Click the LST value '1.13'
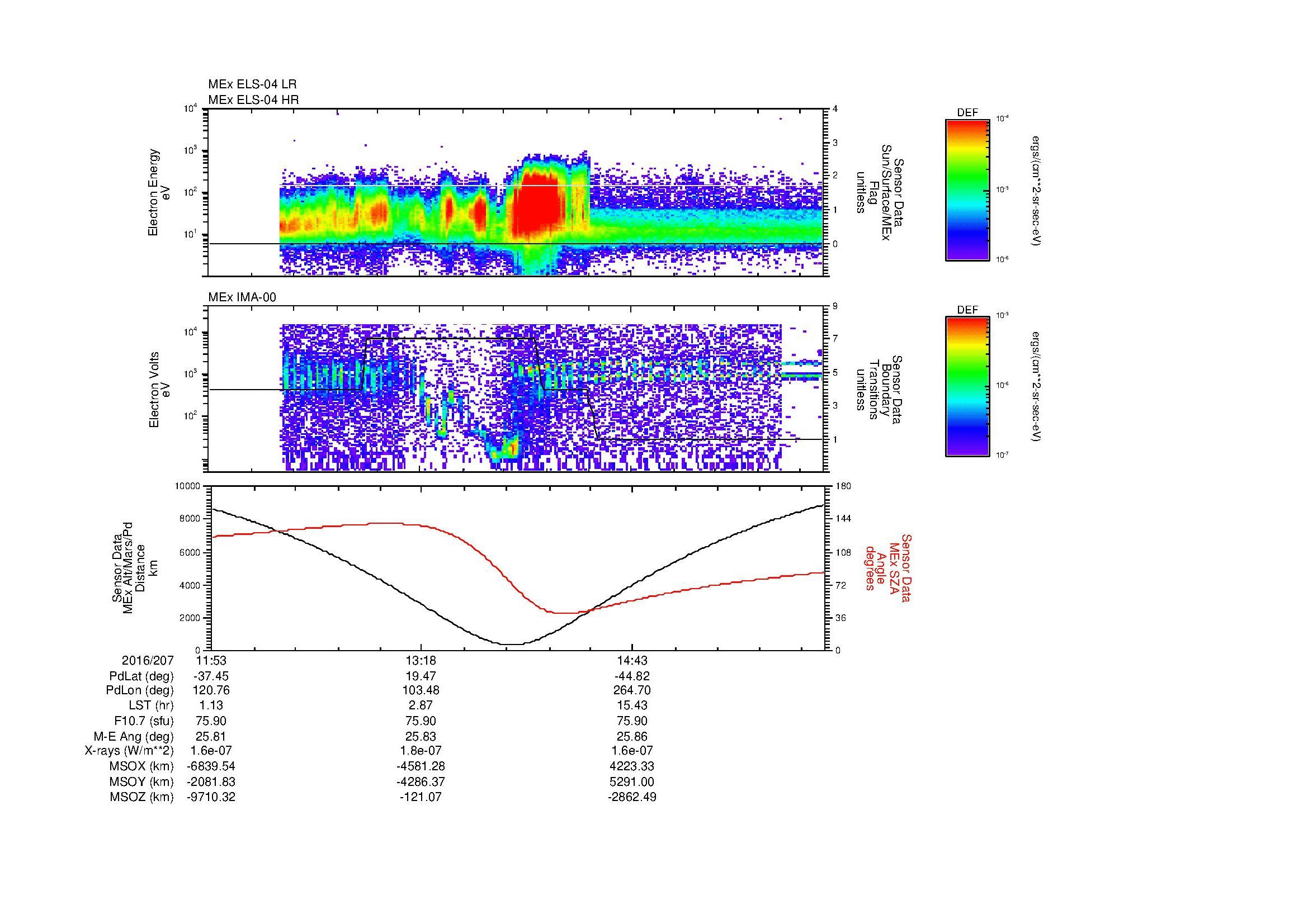 (211, 706)
